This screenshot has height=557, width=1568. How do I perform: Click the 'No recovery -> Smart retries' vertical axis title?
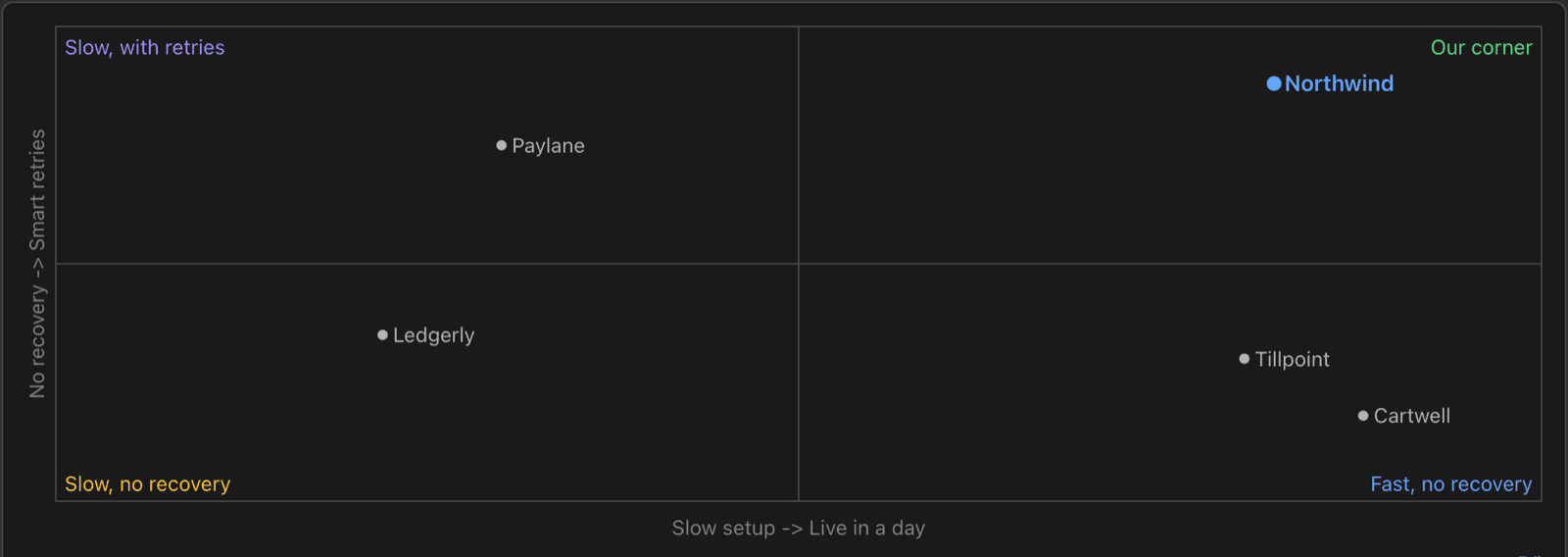(x=37, y=264)
